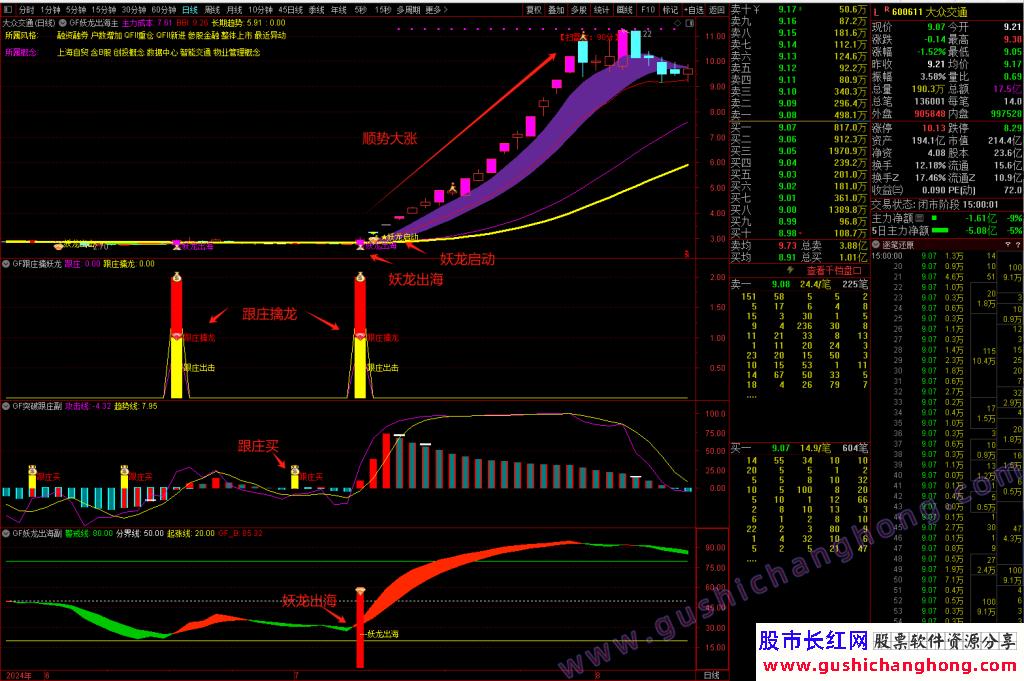The image size is (1024, 681).
Task: Click the 统计 toolbar button
Action: coord(601,10)
